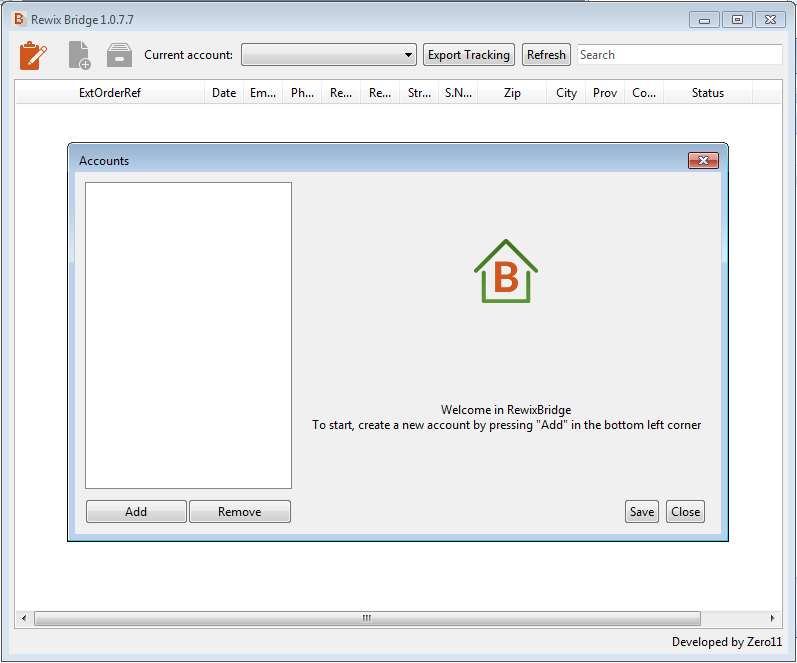Click the City column header

[x=566, y=93]
